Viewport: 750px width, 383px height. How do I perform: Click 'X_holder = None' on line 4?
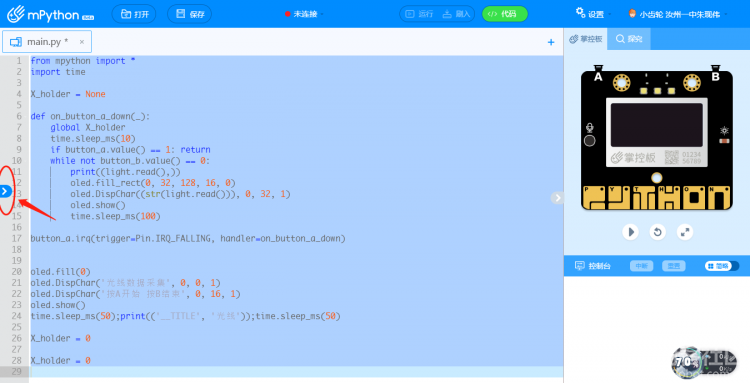[68, 94]
